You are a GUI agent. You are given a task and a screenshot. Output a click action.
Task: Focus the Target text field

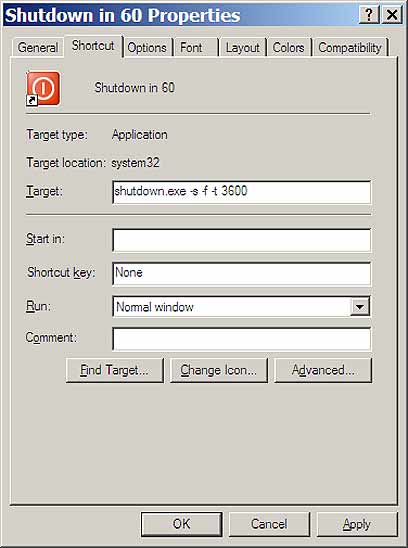pyautogui.click(x=241, y=192)
